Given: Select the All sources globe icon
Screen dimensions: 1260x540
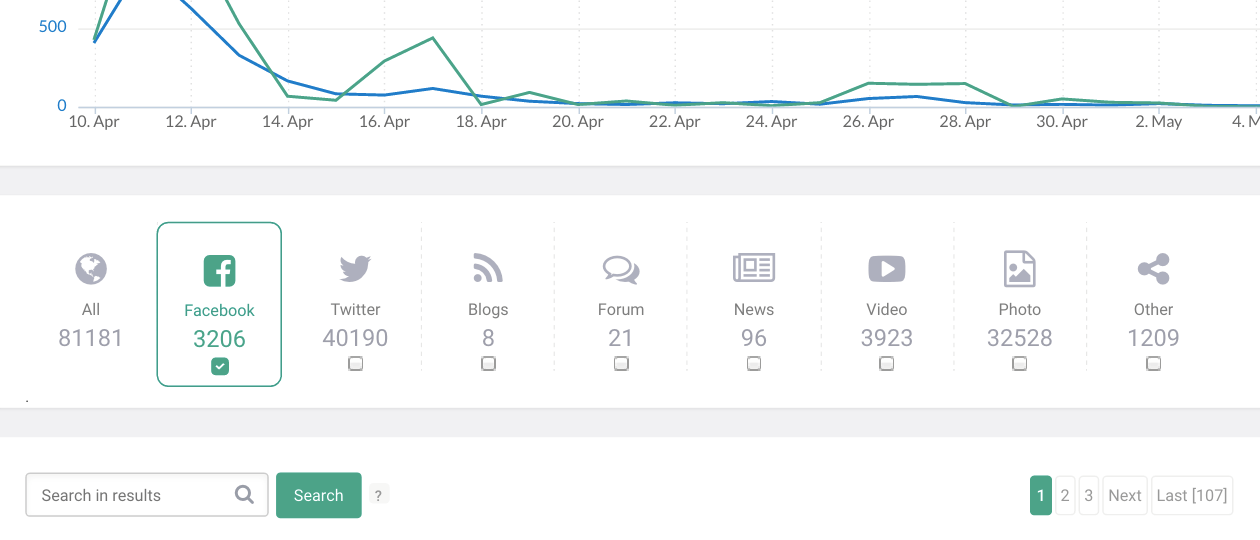Looking at the screenshot, I should [x=91, y=269].
